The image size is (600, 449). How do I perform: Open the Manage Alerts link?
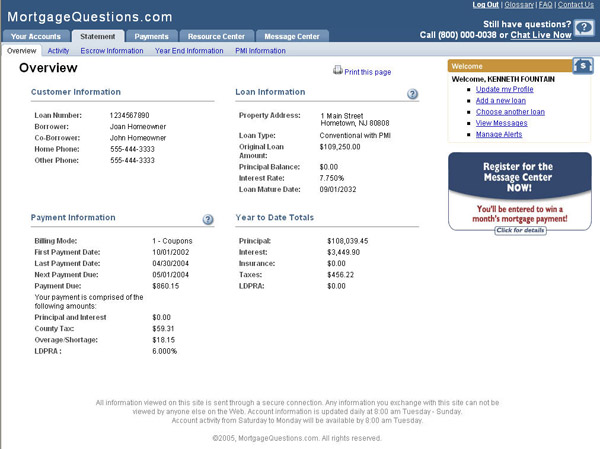pos(499,134)
